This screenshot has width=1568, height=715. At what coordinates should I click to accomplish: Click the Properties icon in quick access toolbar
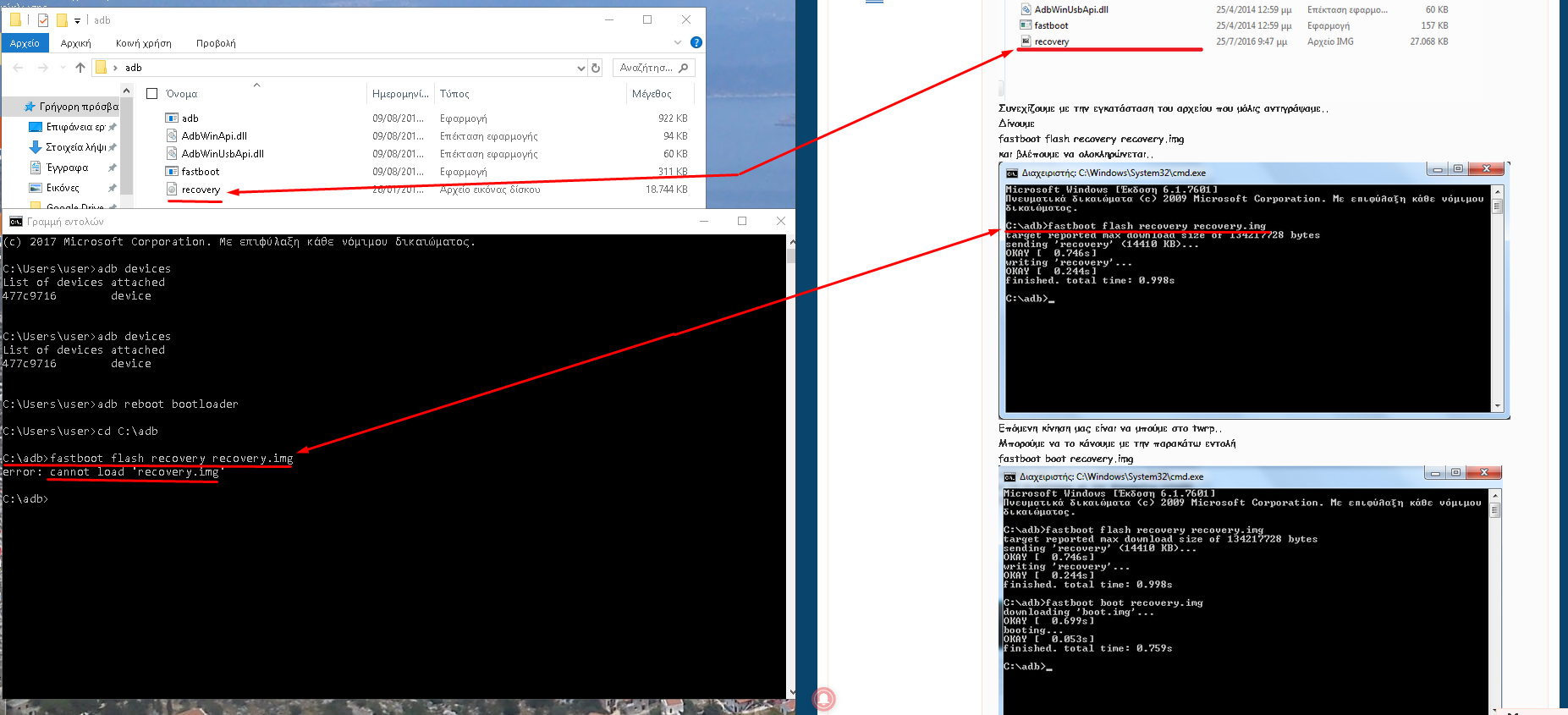pos(42,20)
